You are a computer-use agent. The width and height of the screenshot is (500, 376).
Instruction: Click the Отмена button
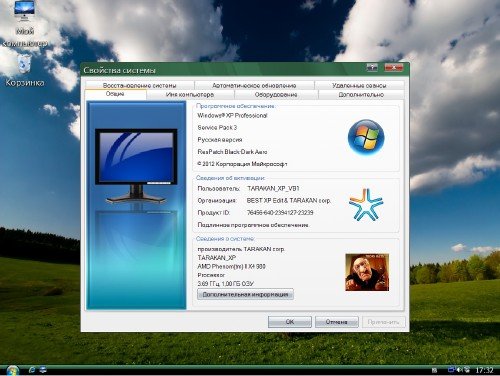coord(337,322)
